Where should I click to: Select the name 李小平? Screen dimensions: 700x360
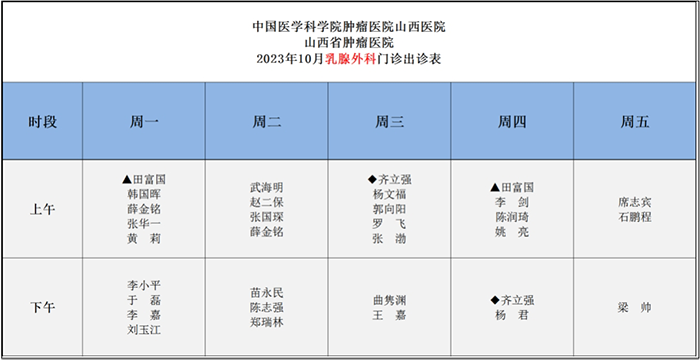pyautogui.click(x=144, y=285)
